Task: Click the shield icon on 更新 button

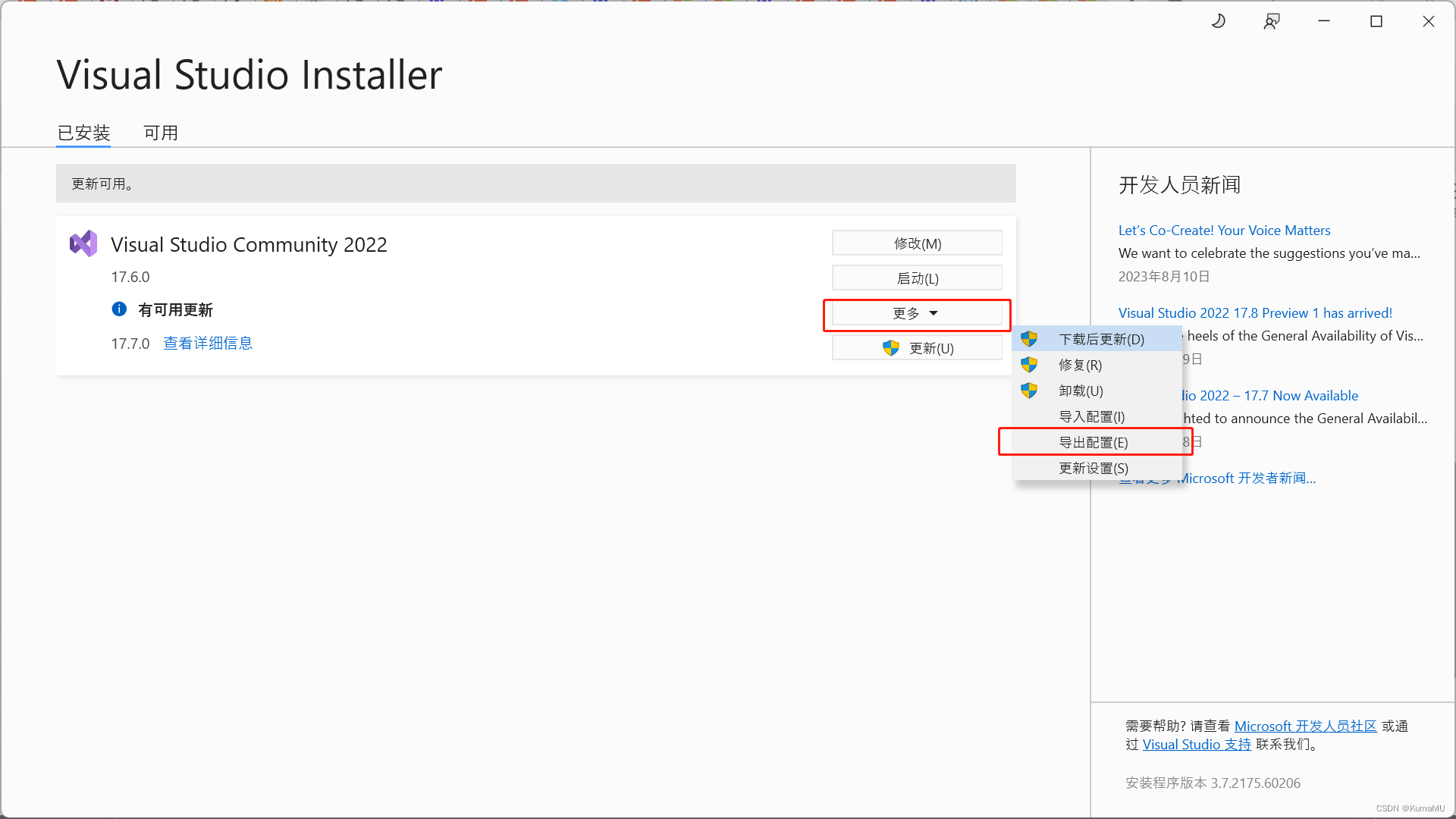Action: pos(891,348)
